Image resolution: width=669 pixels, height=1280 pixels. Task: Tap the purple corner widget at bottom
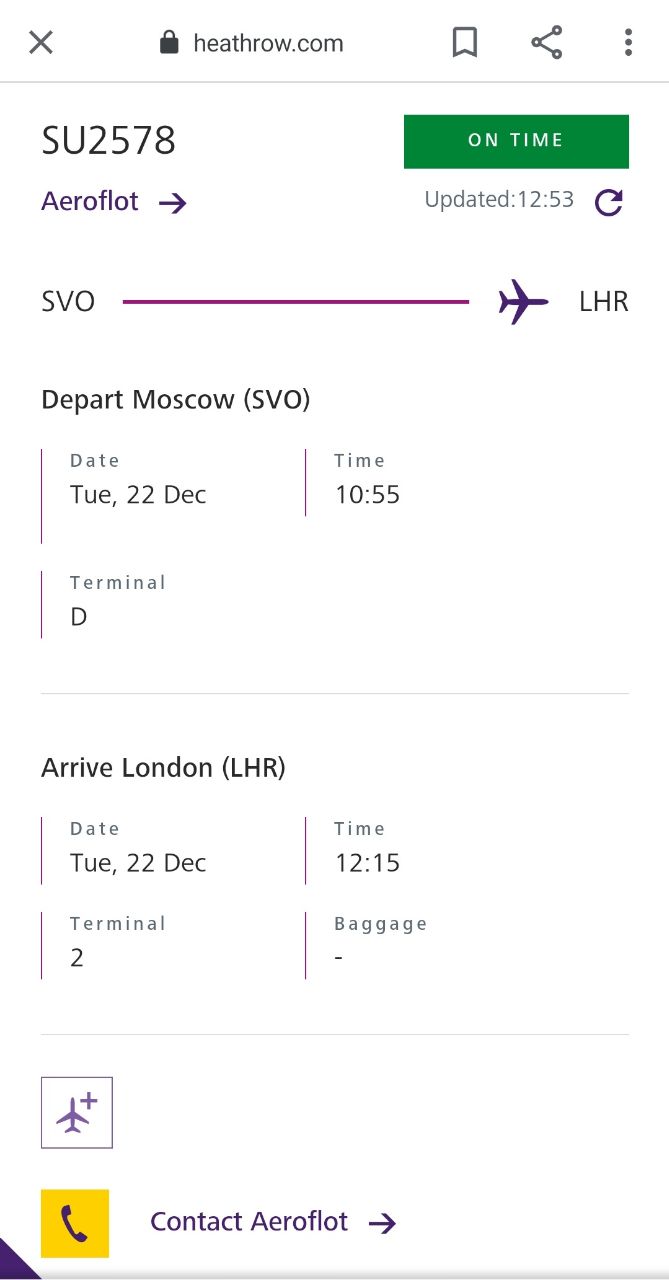tap(14, 1263)
